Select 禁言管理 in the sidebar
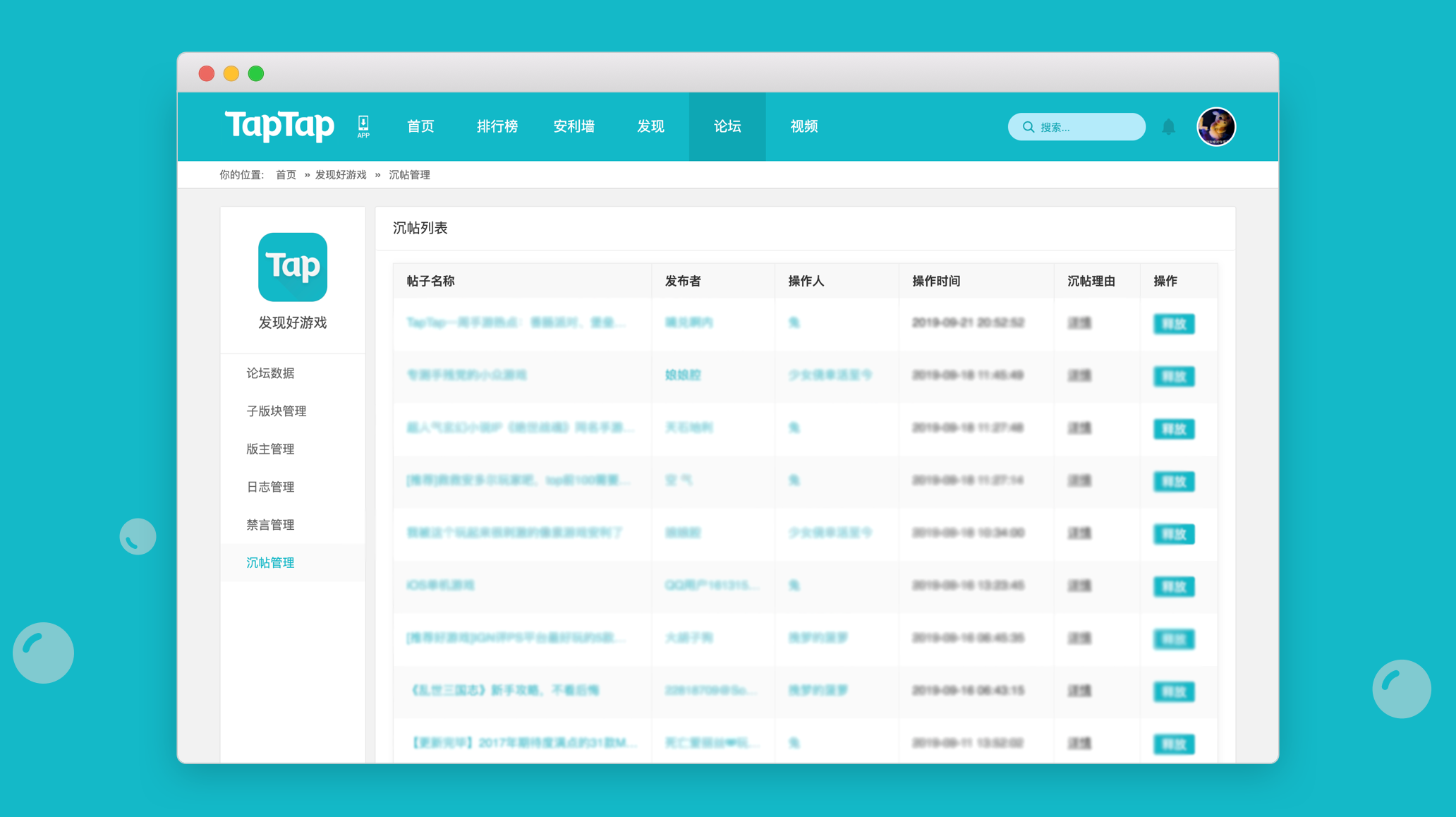The width and height of the screenshot is (1456, 817). [270, 525]
